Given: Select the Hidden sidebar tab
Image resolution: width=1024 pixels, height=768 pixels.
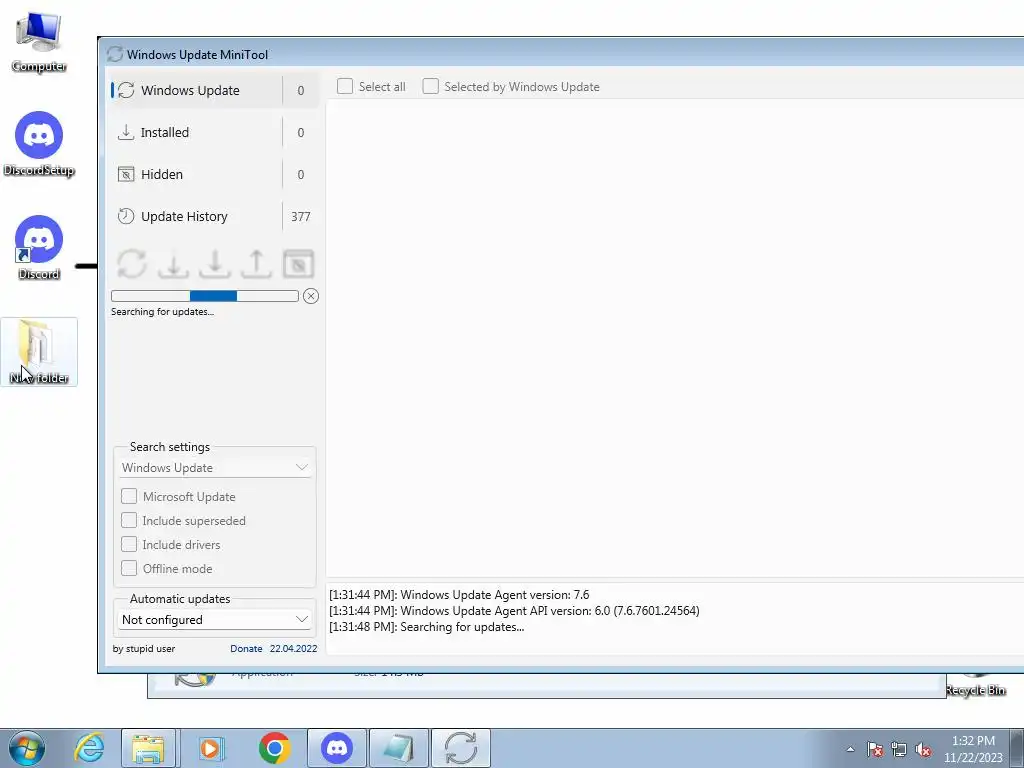Looking at the screenshot, I should pyautogui.click(x=215, y=174).
